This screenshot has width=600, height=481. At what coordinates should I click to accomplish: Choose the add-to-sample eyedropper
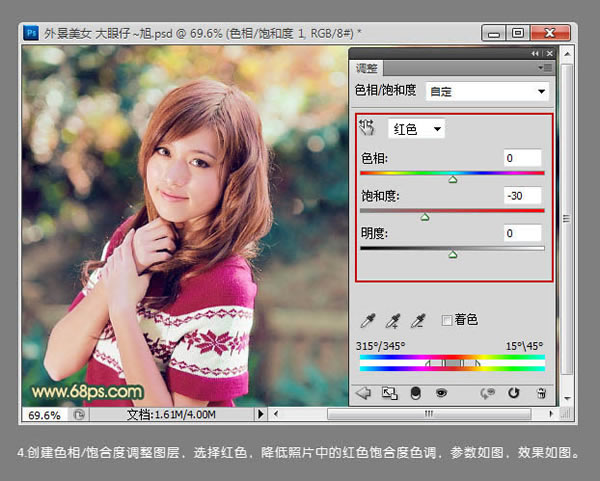393,321
